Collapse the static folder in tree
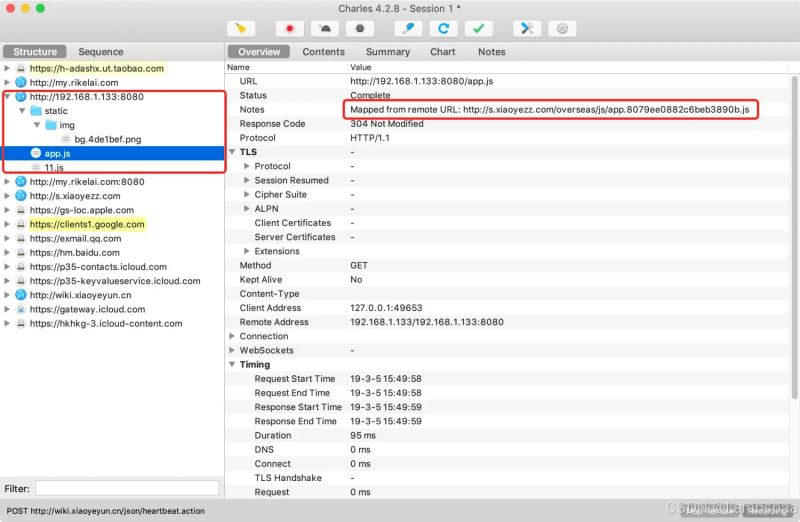800x522 pixels. pyautogui.click(x=22, y=111)
